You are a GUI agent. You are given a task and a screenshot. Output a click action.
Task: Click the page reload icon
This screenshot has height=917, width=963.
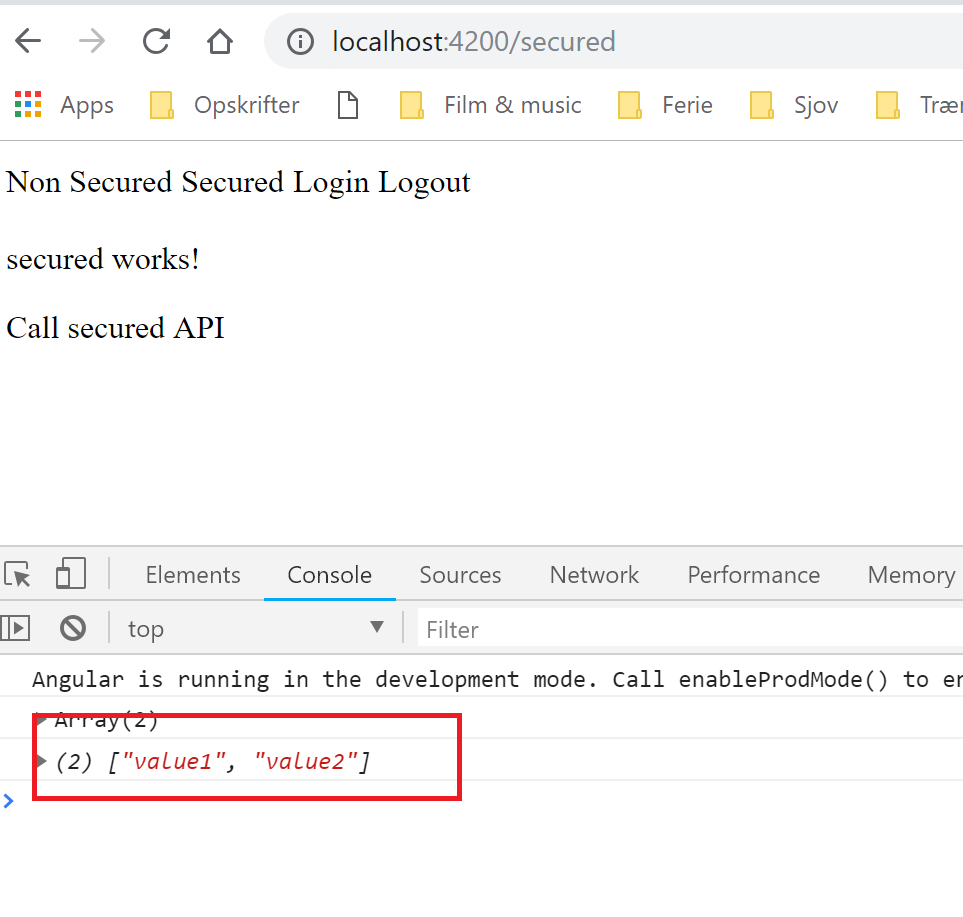click(x=156, y=41)
